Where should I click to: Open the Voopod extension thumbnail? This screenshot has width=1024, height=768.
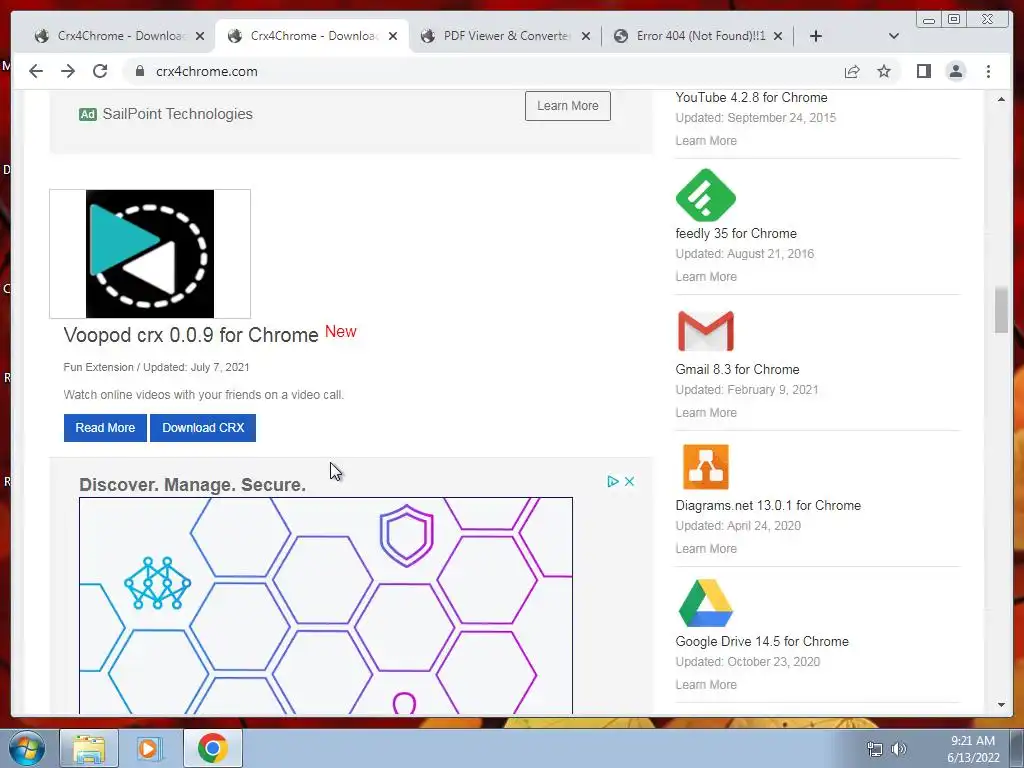point(150,254)
